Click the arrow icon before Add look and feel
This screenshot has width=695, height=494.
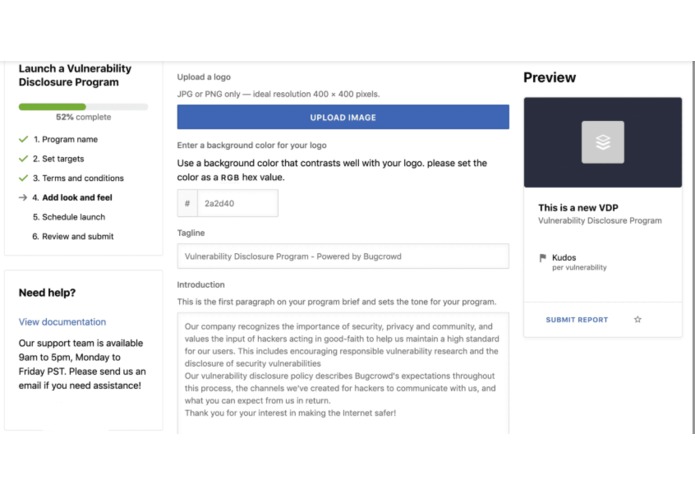point(23,198)
